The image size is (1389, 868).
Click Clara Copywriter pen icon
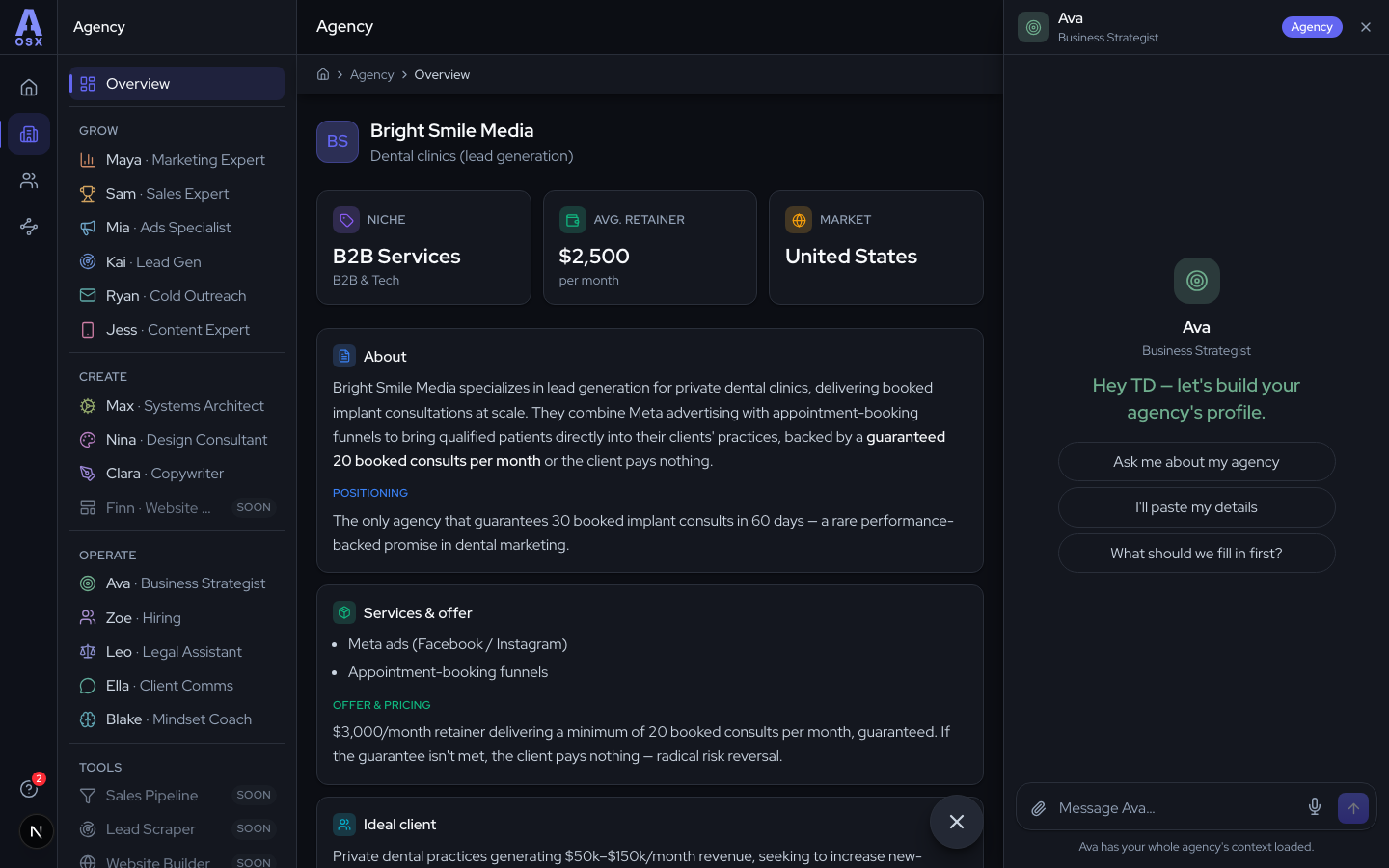[x=88, y=474]
